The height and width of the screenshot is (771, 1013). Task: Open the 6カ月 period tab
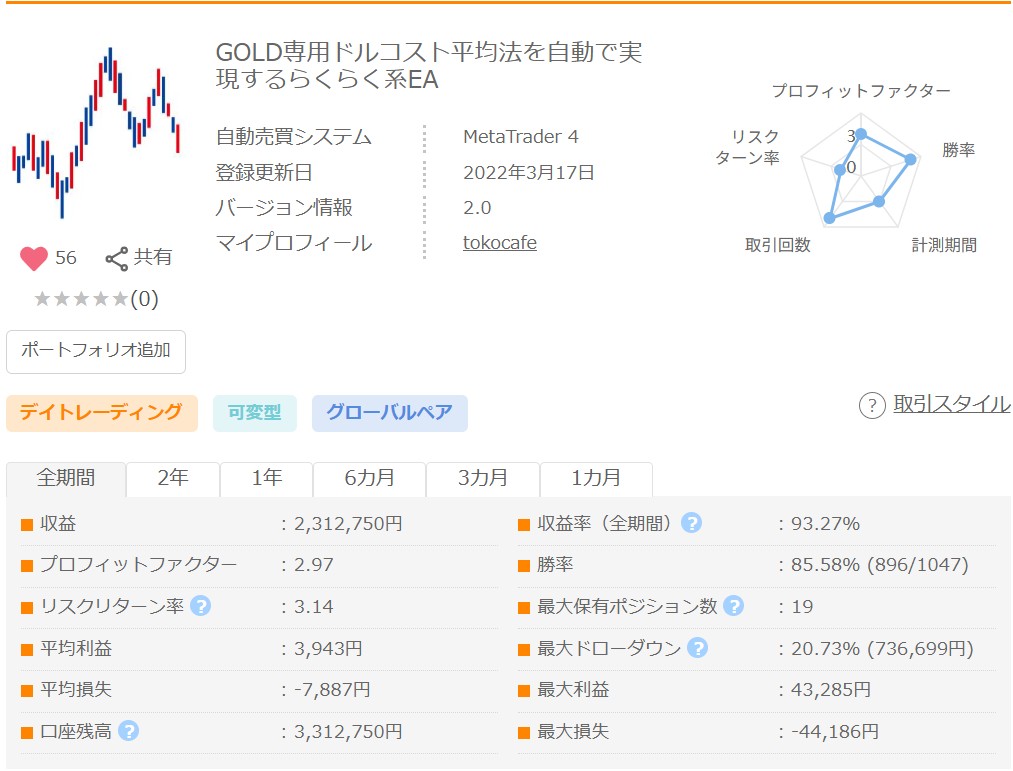[369, 479]
